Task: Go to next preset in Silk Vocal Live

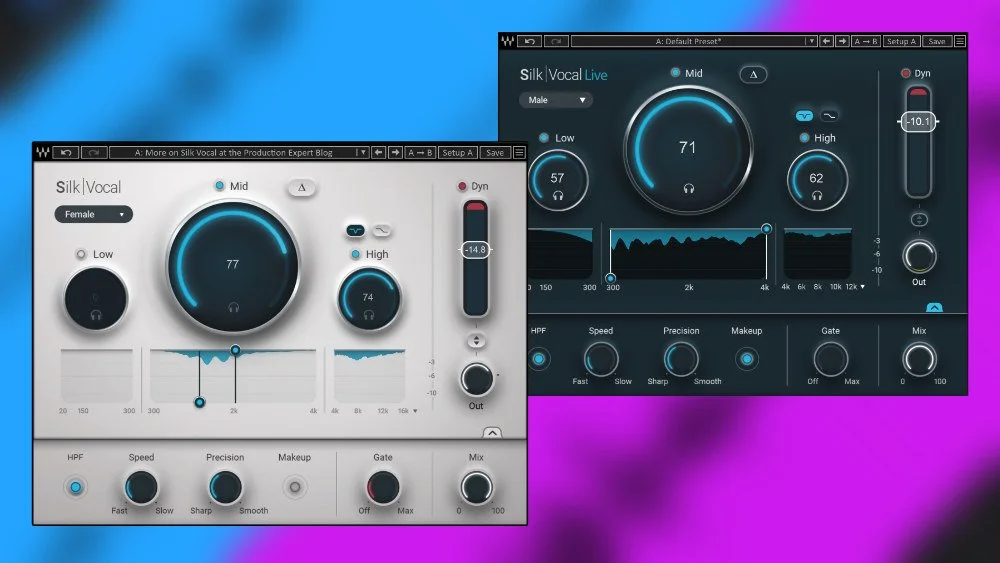Action: tap(842, 41)
